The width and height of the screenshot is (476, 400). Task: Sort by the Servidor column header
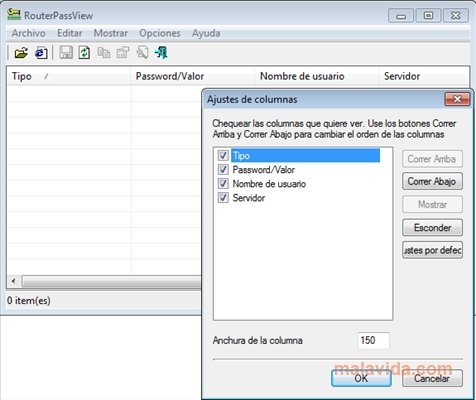click(424, 76)
